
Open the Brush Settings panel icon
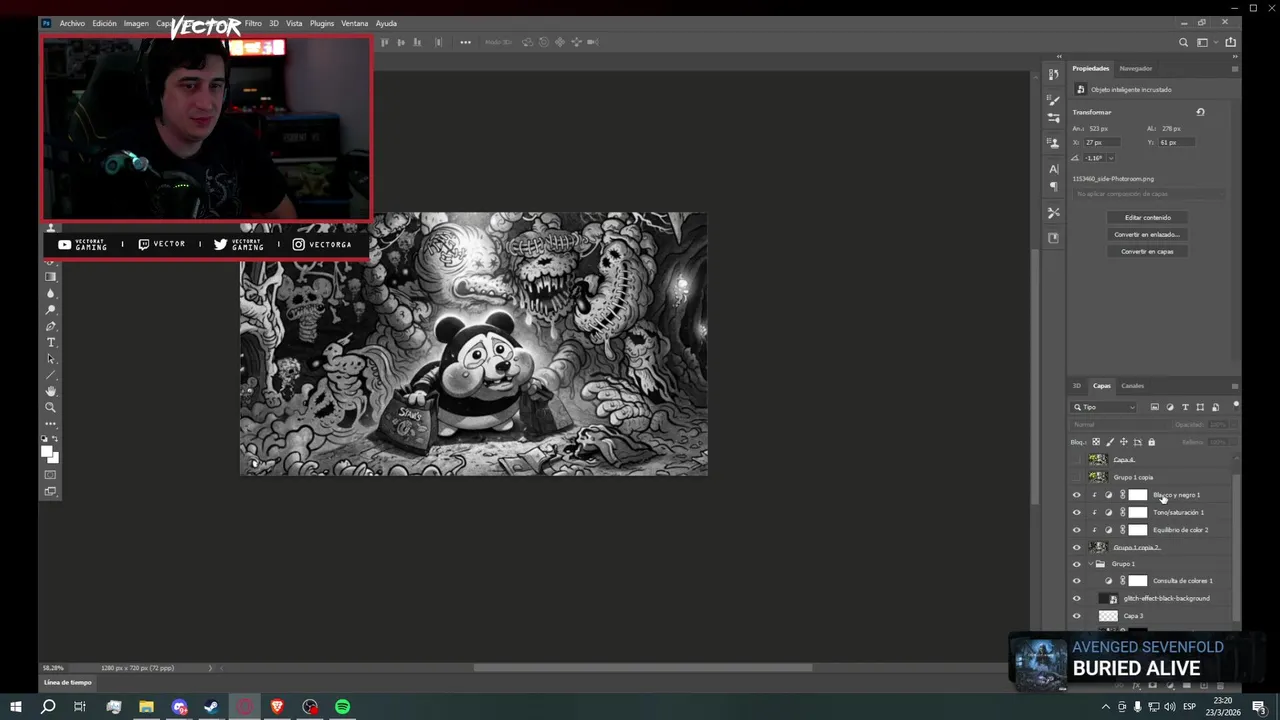(x=1053, y=117)
